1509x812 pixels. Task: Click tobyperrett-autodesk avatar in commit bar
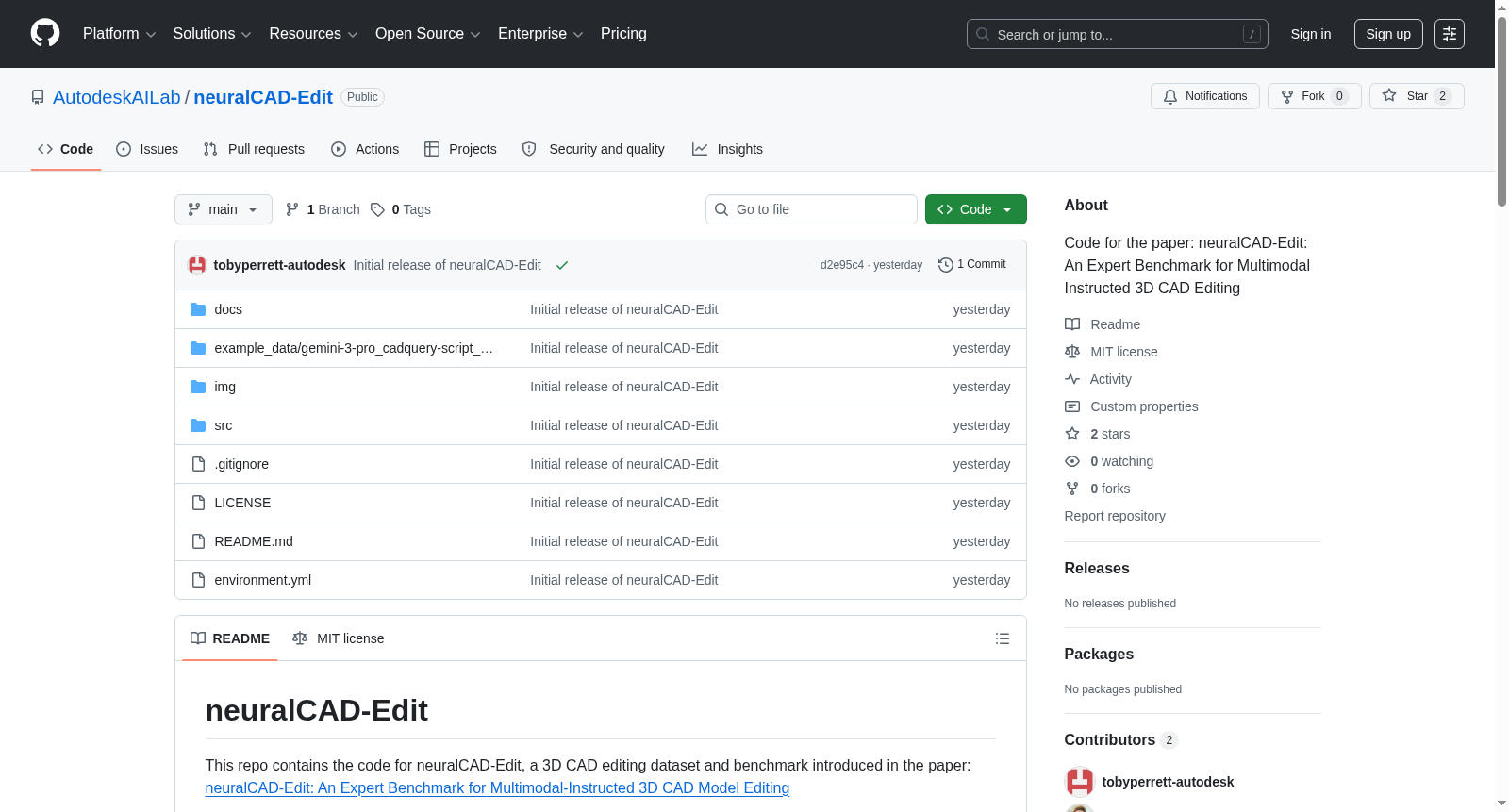pos(197,265)
